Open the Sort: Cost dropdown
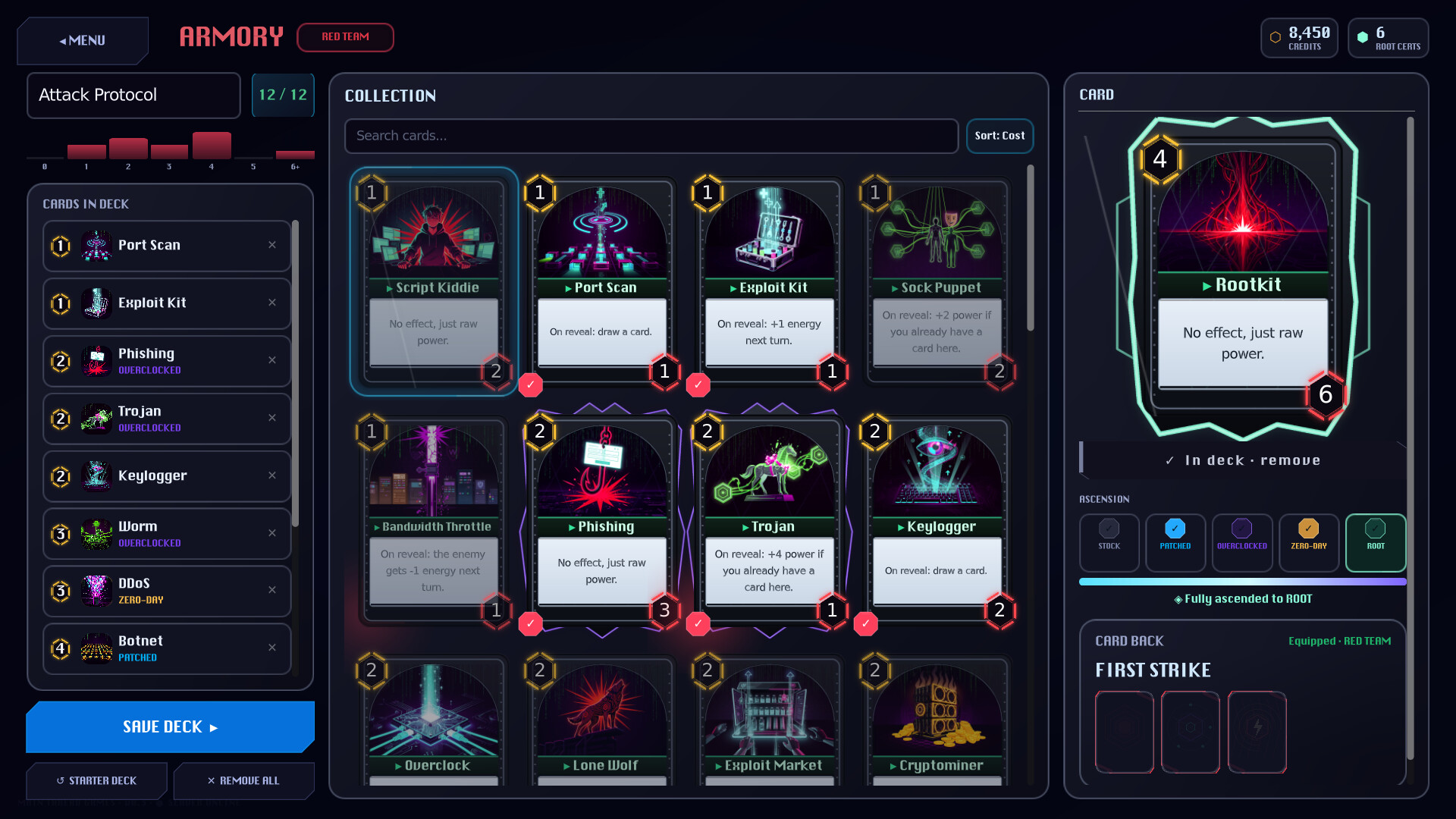The width and height of the screenshot is (1456, 819). click(999, 136)
